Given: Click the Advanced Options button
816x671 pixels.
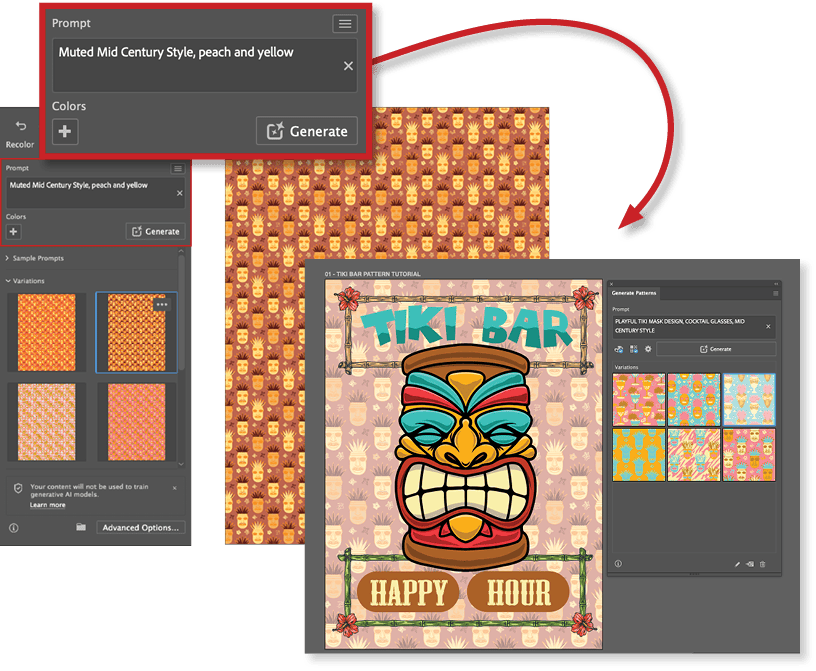Looking at the screenshot, I should (x=141, y=527).
